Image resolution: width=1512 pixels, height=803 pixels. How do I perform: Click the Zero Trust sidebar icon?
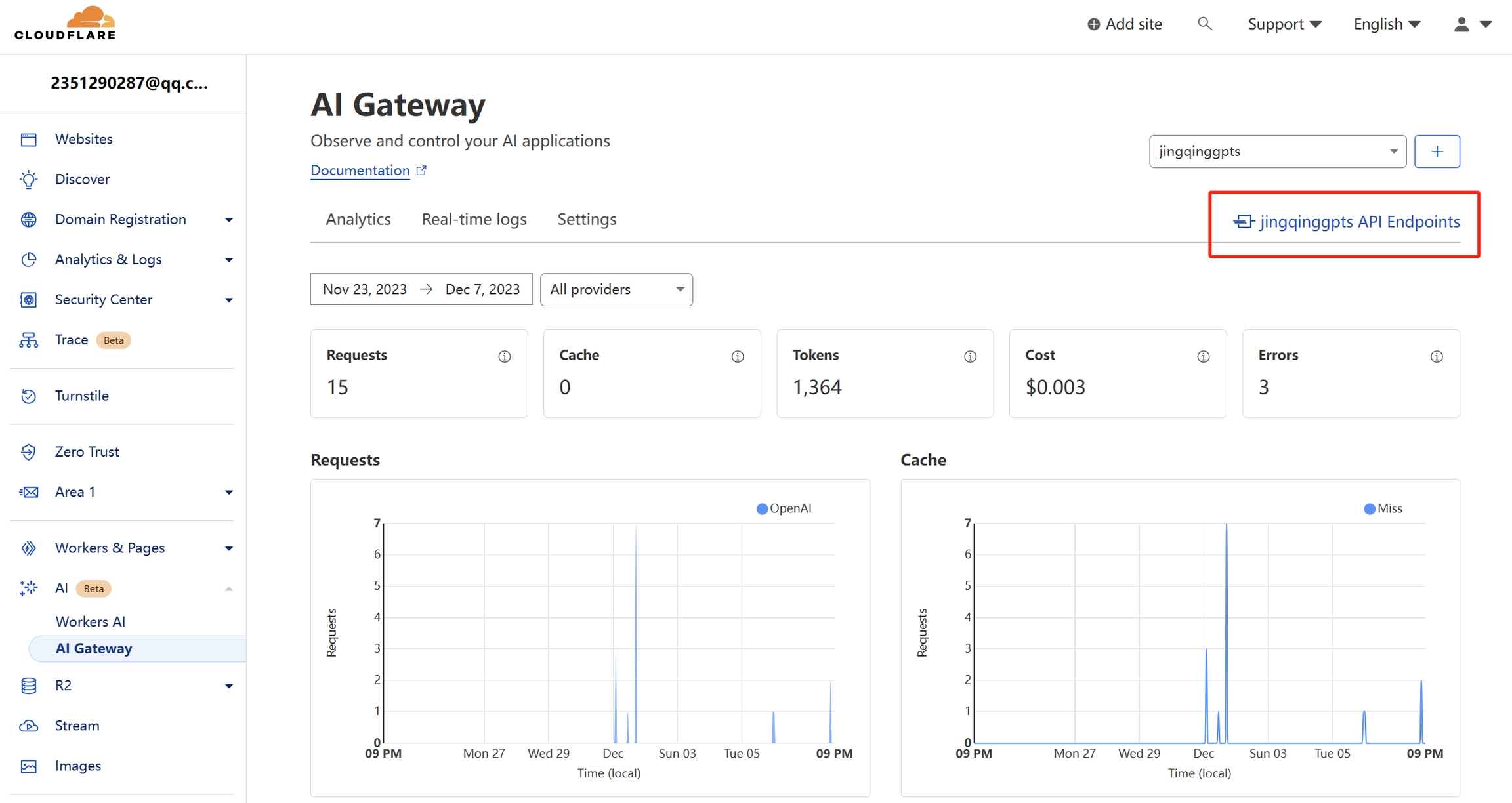28,451
